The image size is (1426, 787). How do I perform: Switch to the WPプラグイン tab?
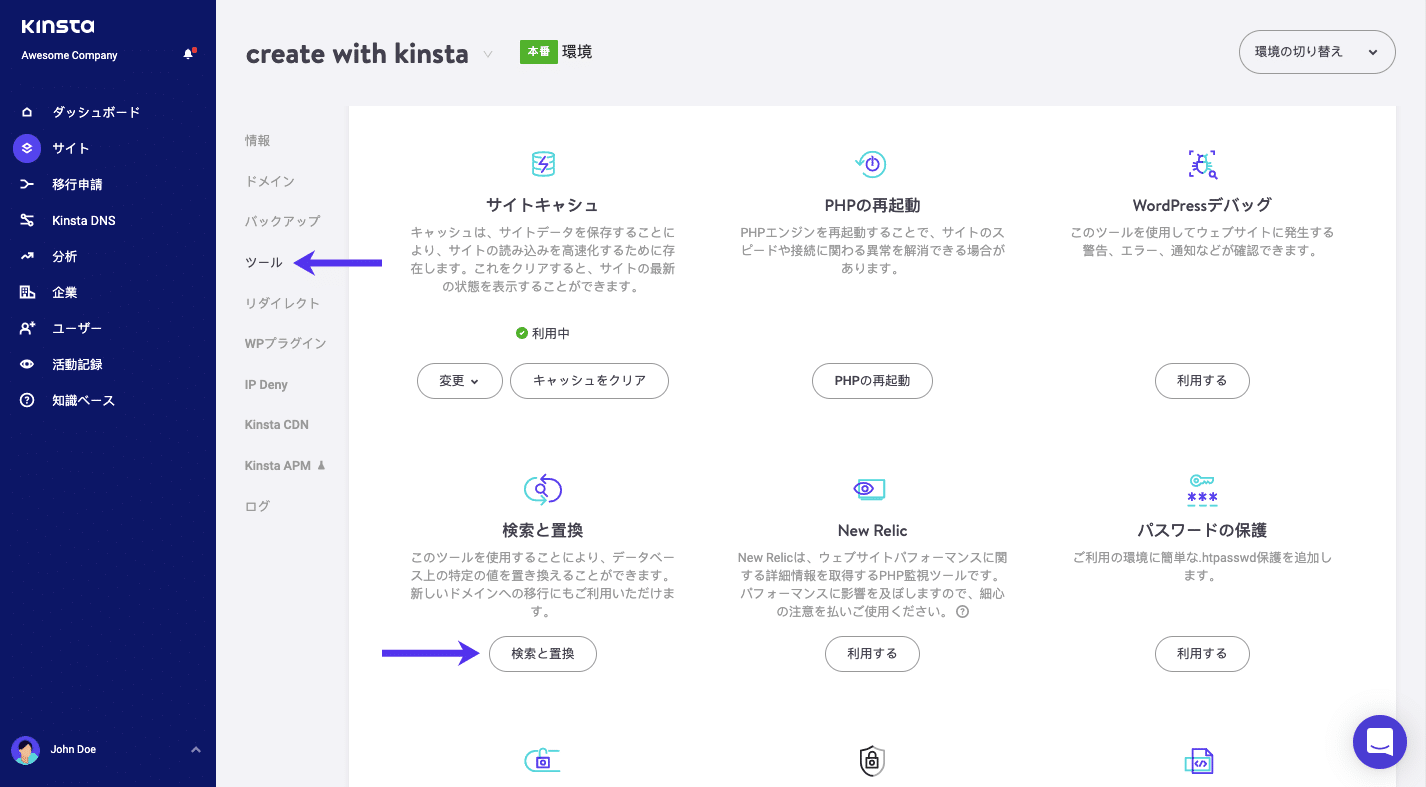pos(286,343)
